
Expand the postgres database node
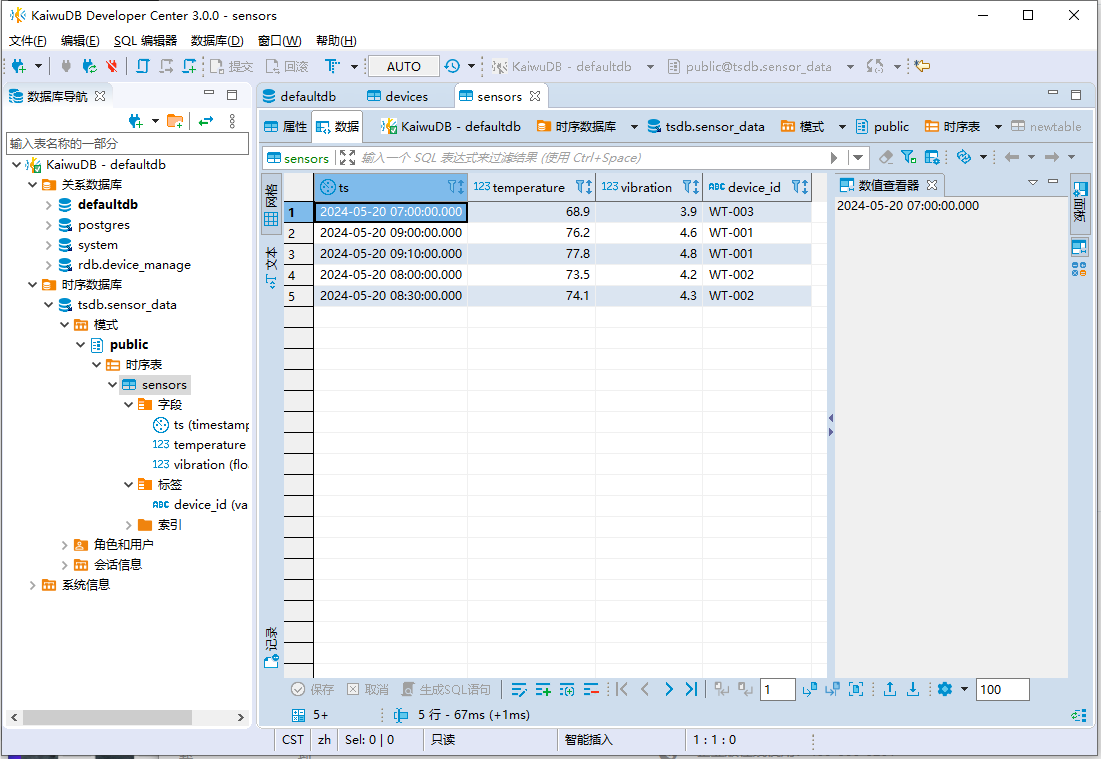[x=48, y=225]
